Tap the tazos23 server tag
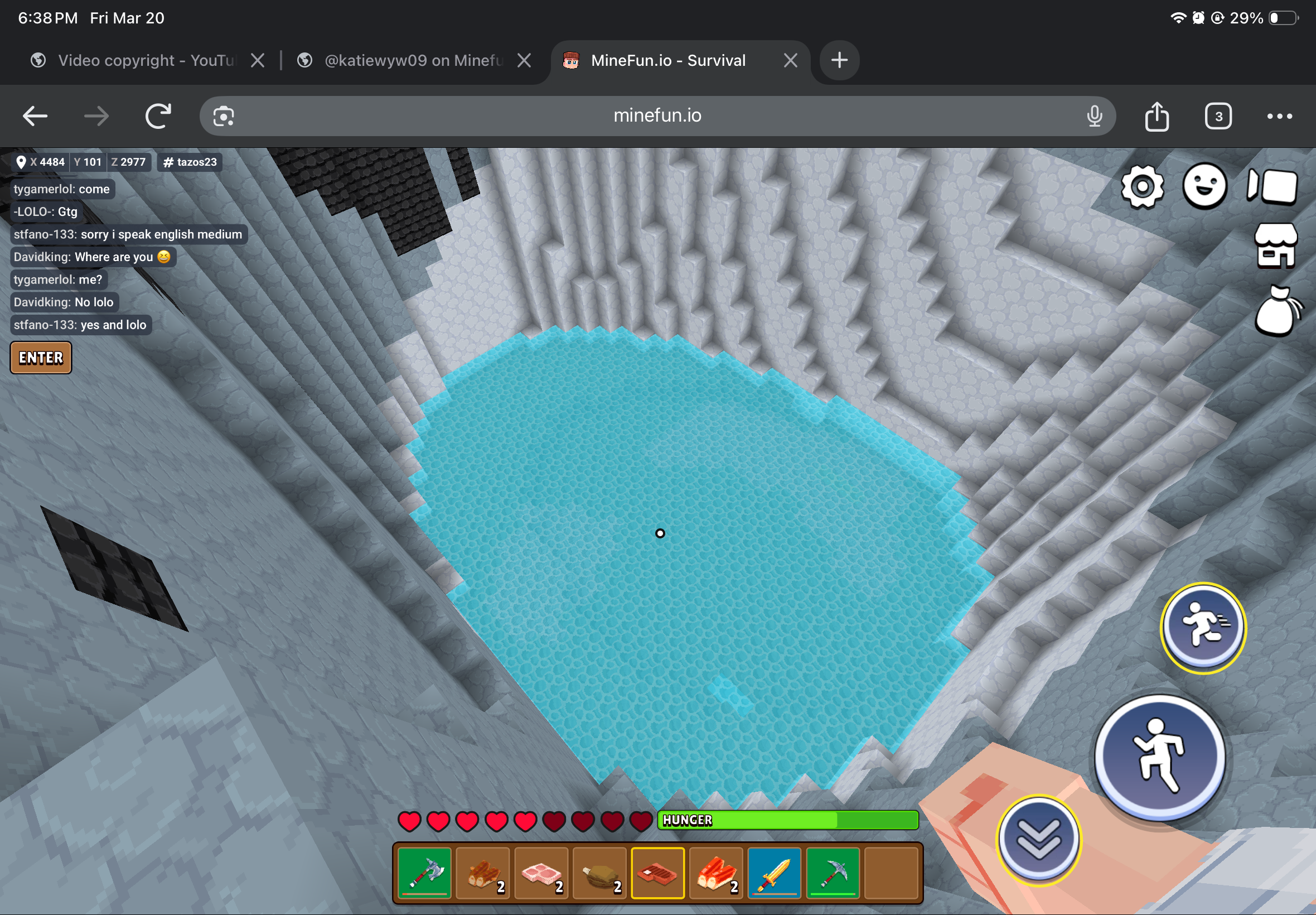 [190, 162]
